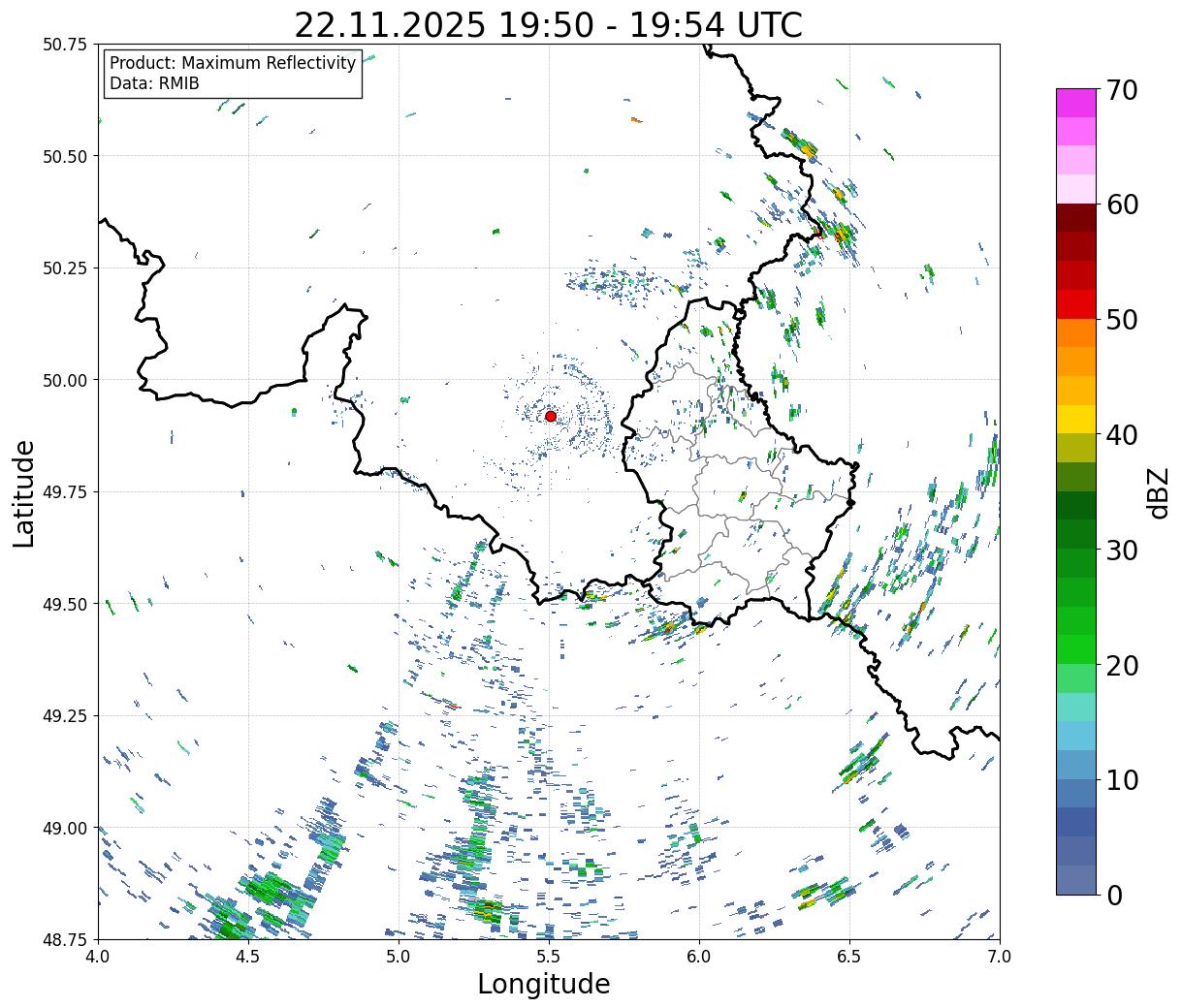The width and height of the screenshot is (1182, 1008).
Task: Click the light blue colorbar swatch above 10
Action: point(1076,764)
